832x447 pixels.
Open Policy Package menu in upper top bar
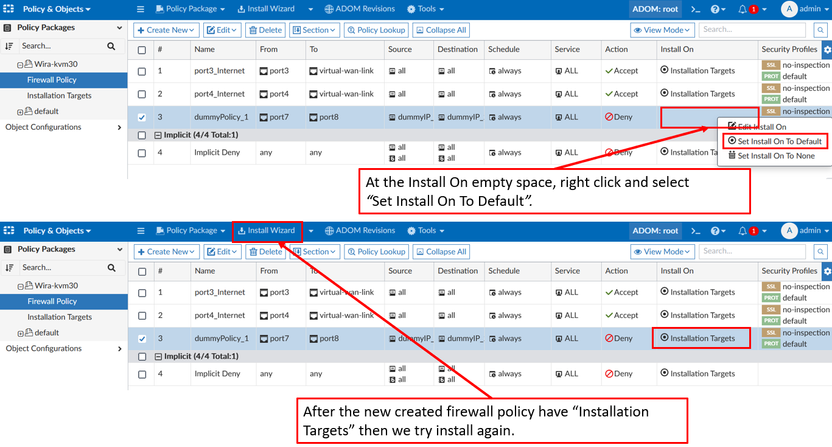pyautogui.click(x=190, y=9)
